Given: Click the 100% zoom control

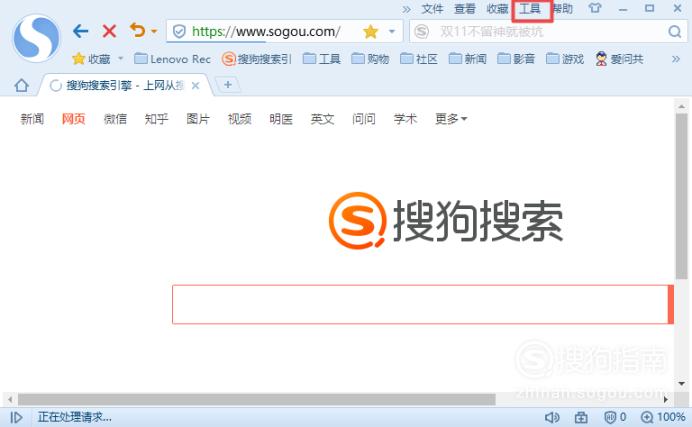Looking at the screenshot, I should pos(663,417).
